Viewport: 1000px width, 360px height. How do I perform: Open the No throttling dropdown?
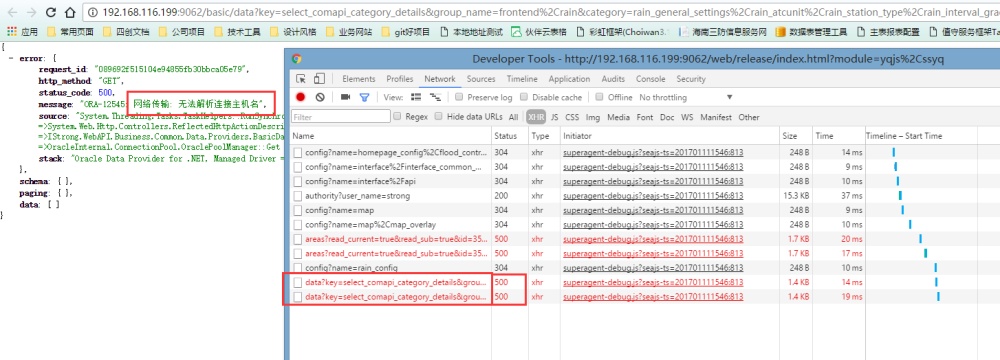[686, 97]
